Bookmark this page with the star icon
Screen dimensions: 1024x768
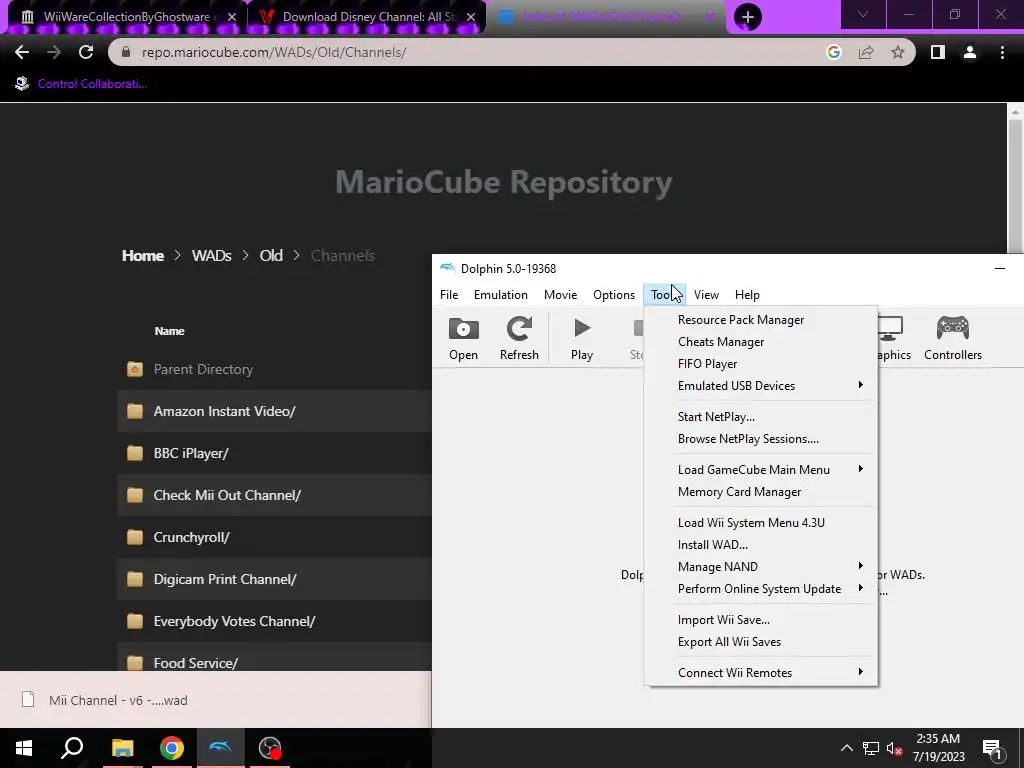click(x=898, y=52)
